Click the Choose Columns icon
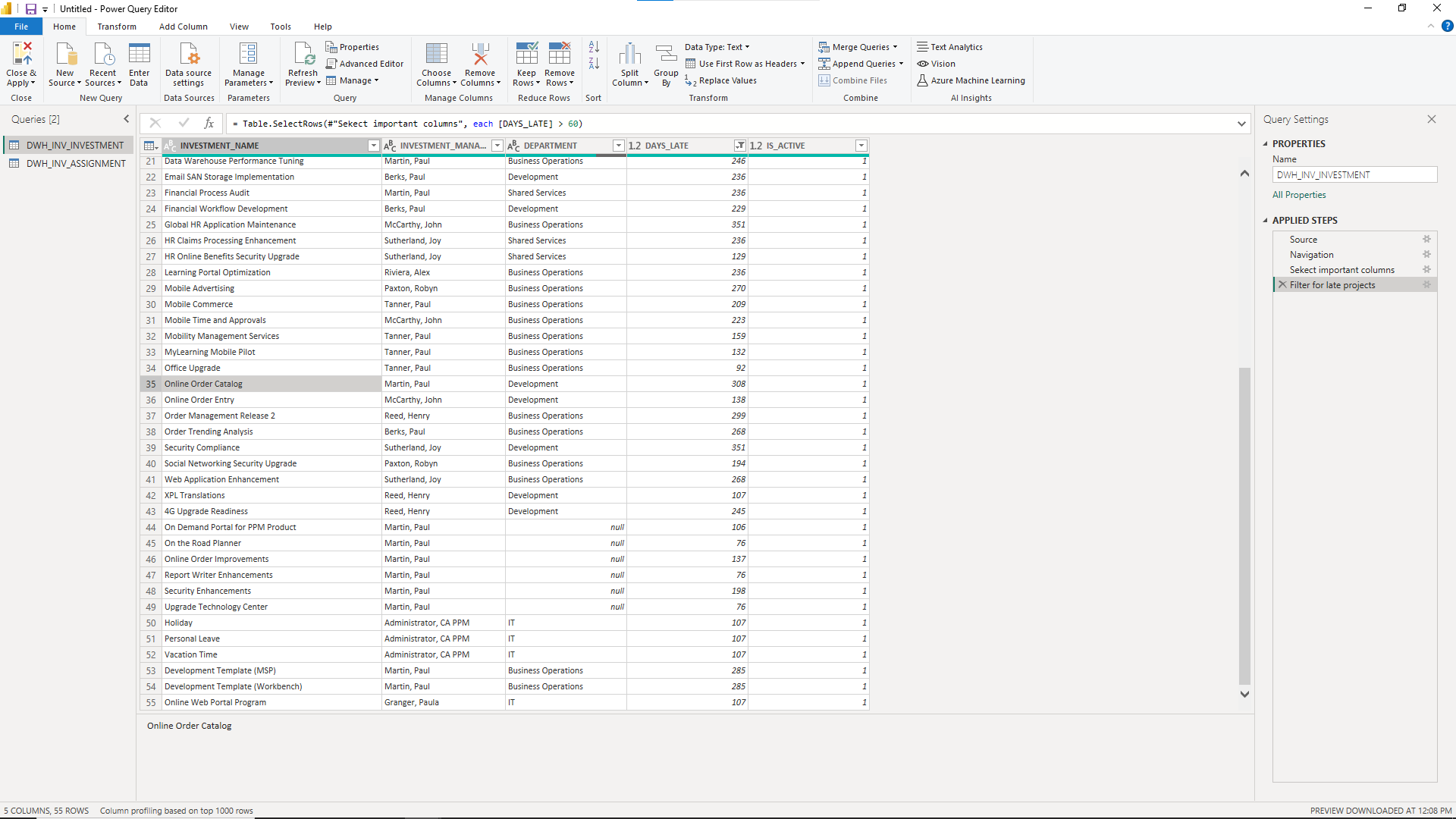The height and width of the screenshot is (819, 1456). click(x=436, y=53)
